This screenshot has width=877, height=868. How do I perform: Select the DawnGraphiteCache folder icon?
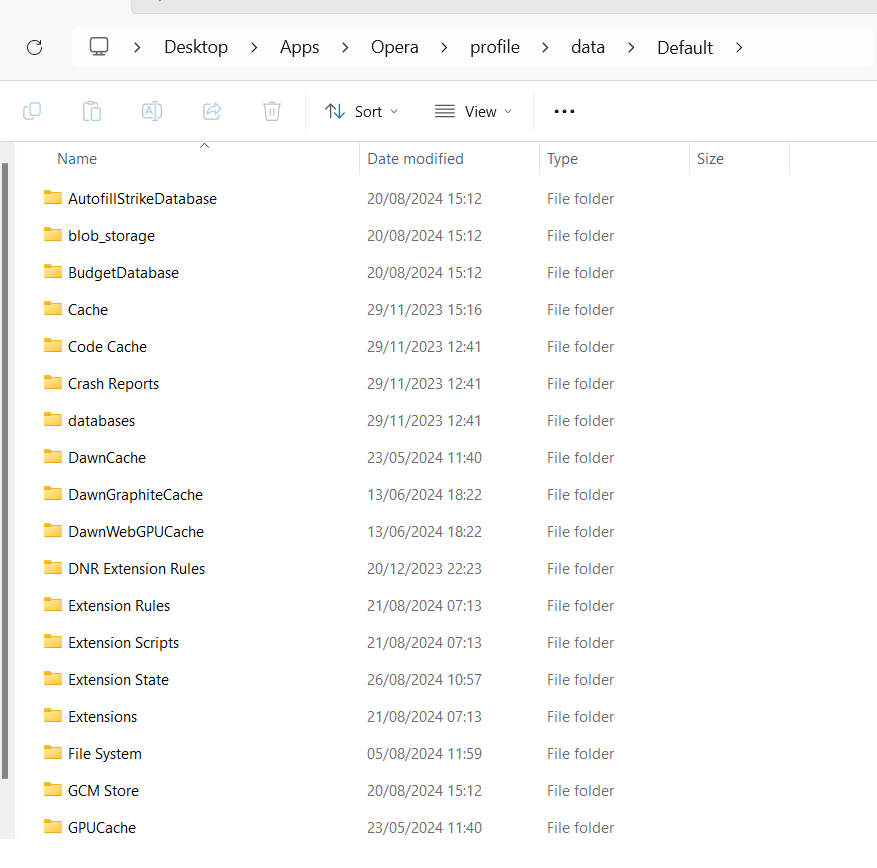53,494
